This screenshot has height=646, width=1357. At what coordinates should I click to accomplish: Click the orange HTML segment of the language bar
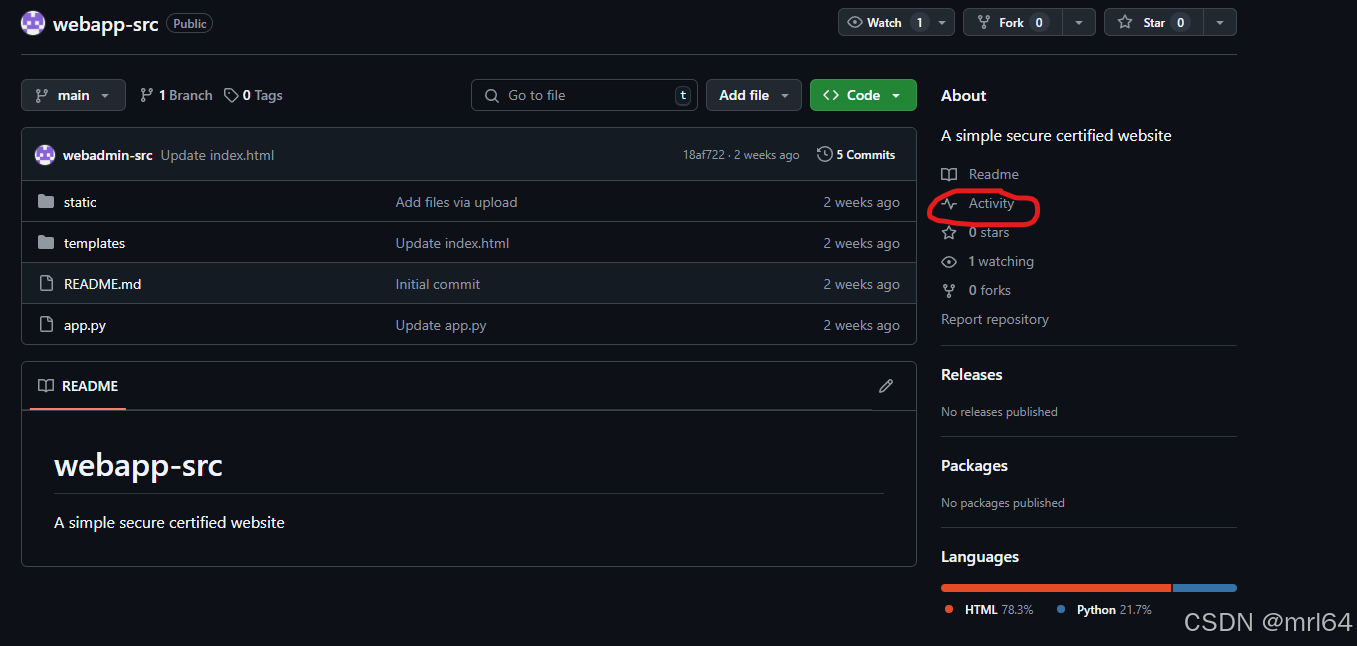click(x=1056, y=588)
